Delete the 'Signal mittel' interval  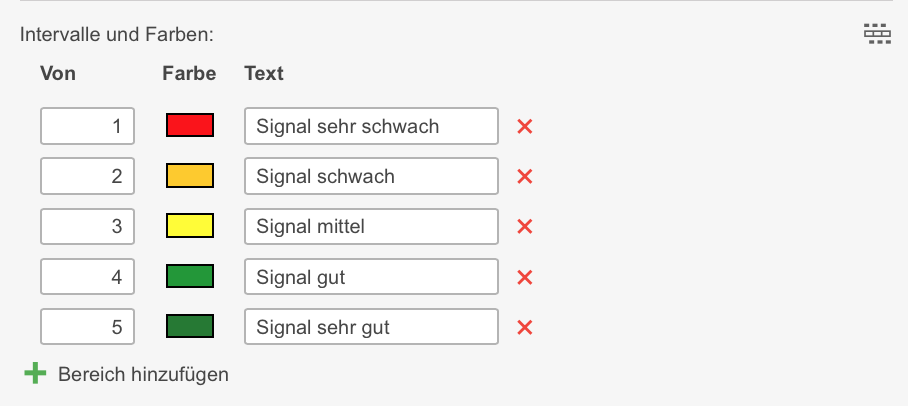coord(524,227)
